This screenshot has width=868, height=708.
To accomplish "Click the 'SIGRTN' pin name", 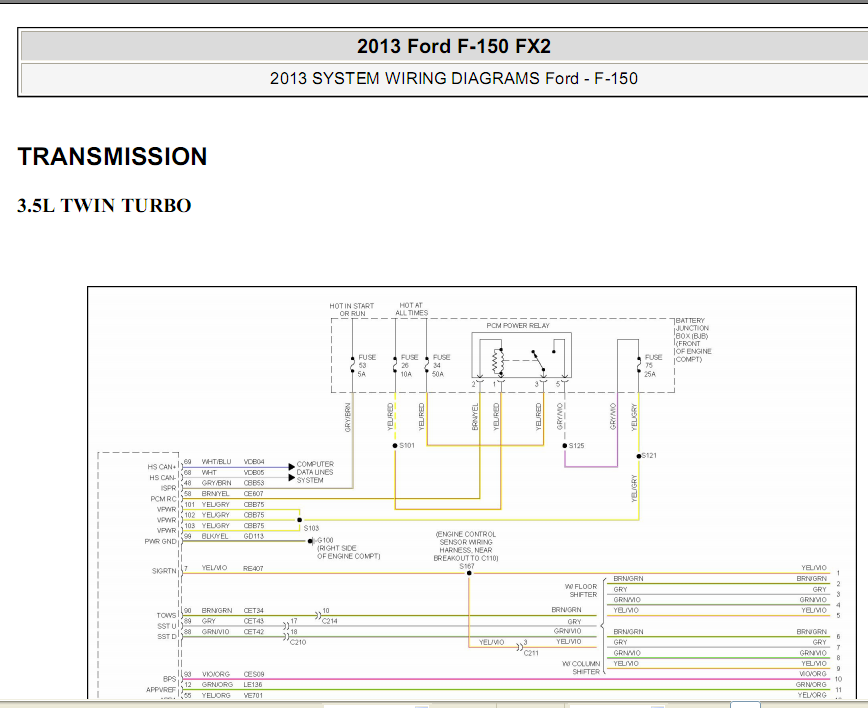I will [x=164, y=571].
